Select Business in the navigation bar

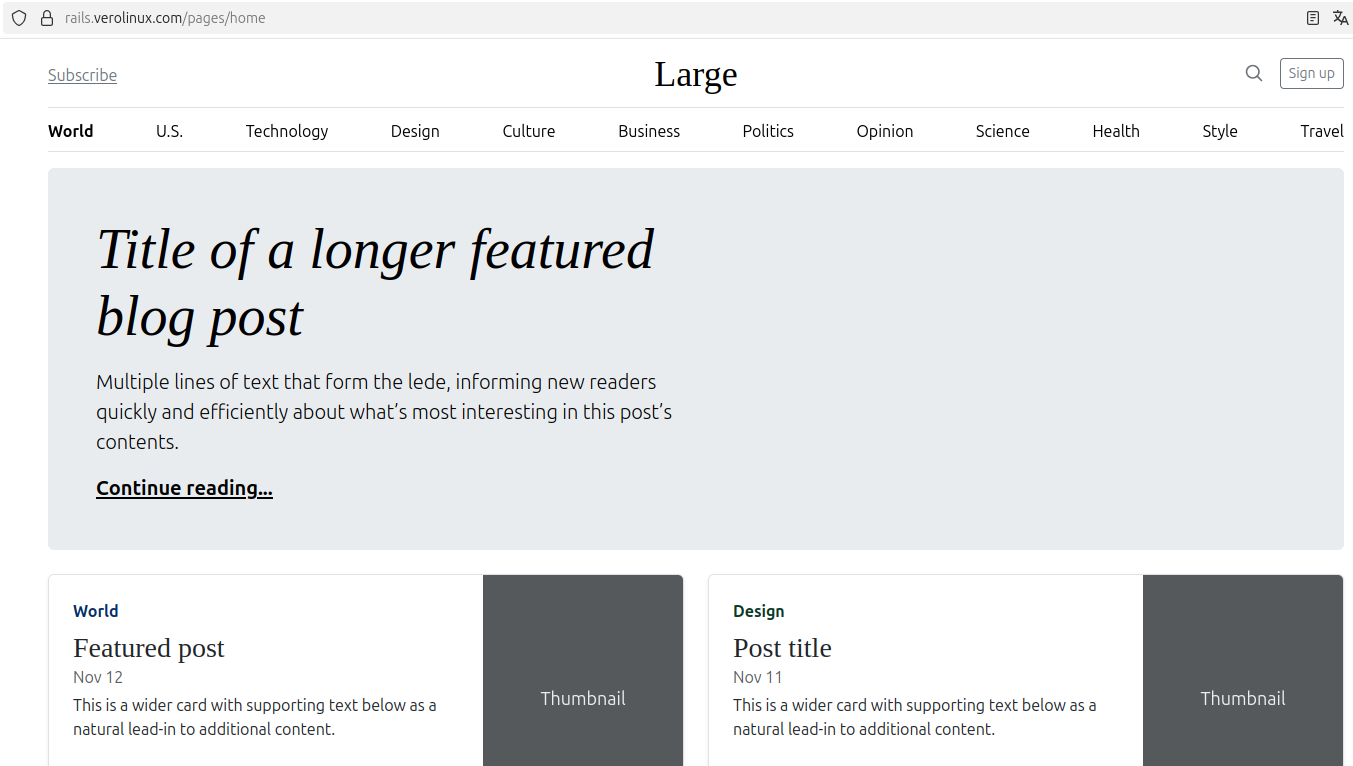pyautogui.click(x=648, y=131)
